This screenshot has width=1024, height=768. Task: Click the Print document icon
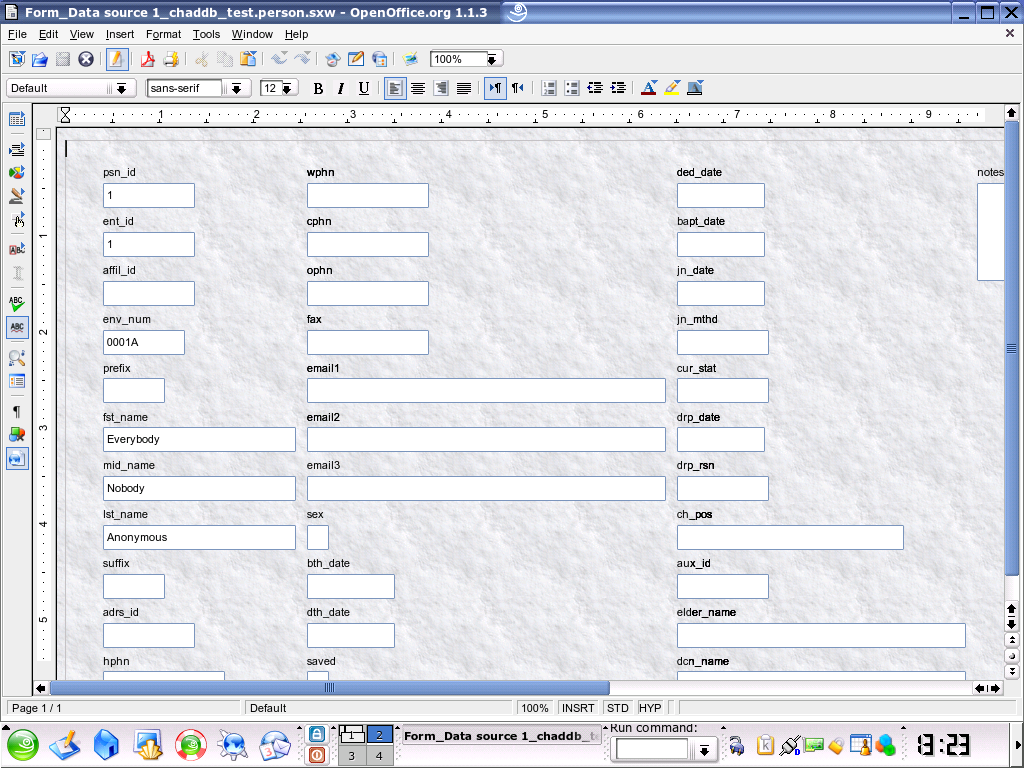[x=170, y=59]
